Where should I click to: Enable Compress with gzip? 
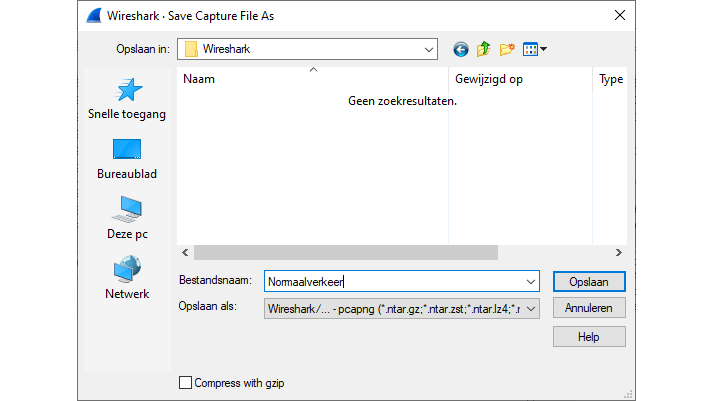coord(185,382)
